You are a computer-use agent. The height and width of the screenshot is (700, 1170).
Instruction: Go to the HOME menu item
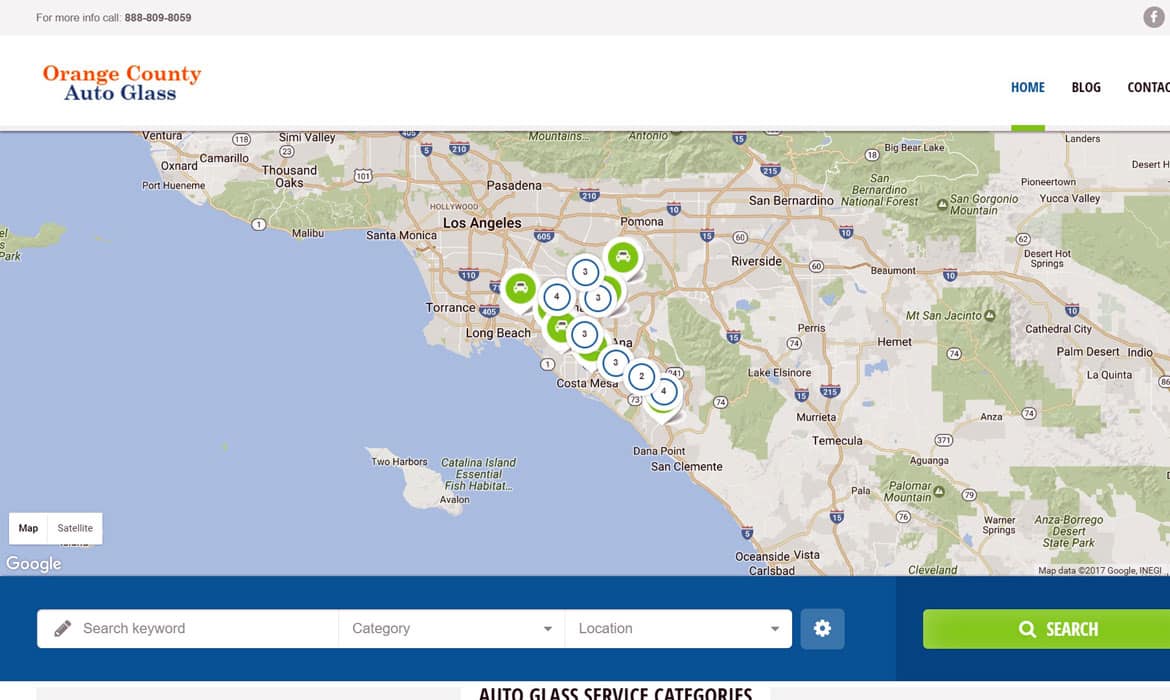click(1027, 87)
